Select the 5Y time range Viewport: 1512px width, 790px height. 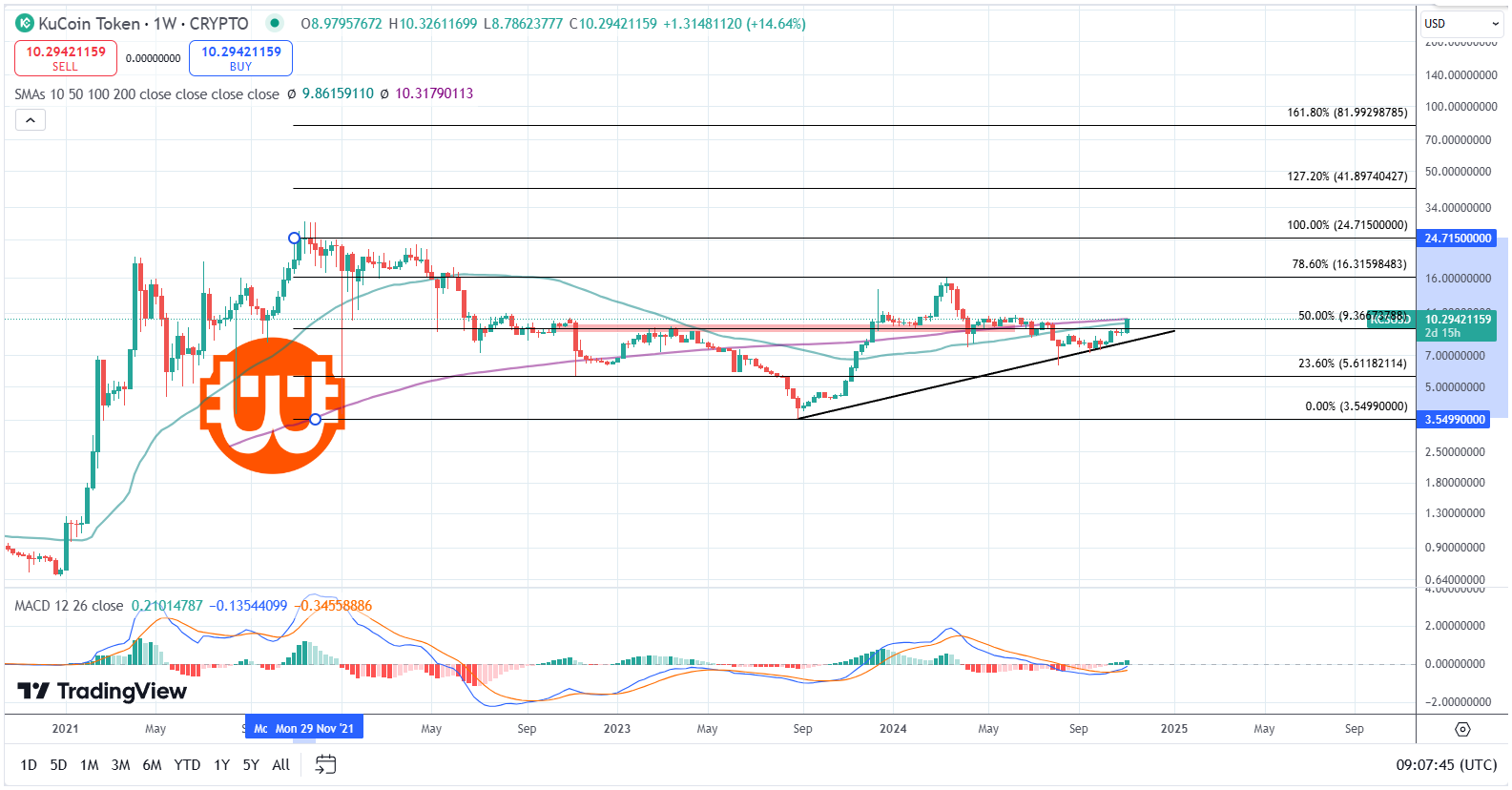(x=251, y=765)
